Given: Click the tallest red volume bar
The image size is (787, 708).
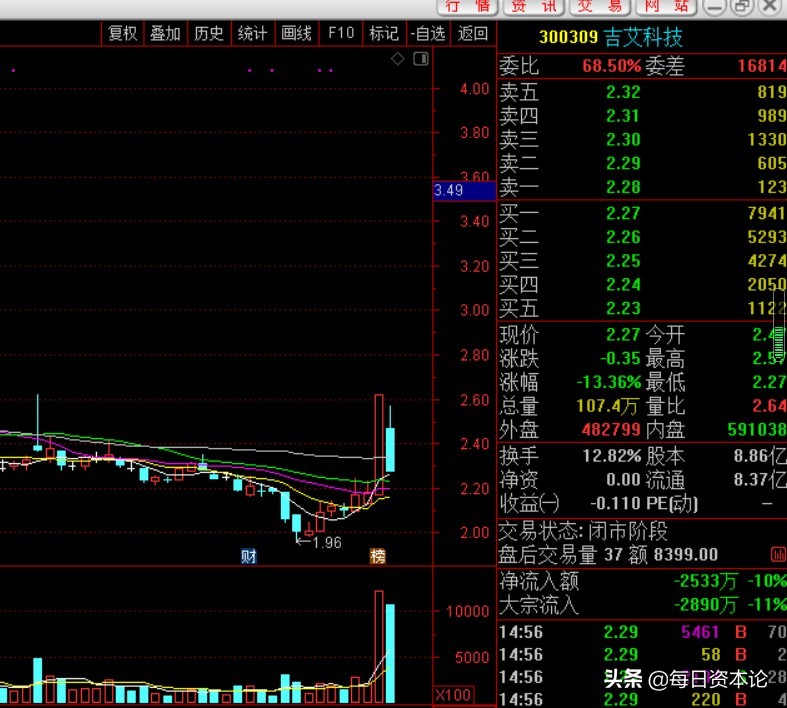Looking at the screenshot, I should point(379,647).
